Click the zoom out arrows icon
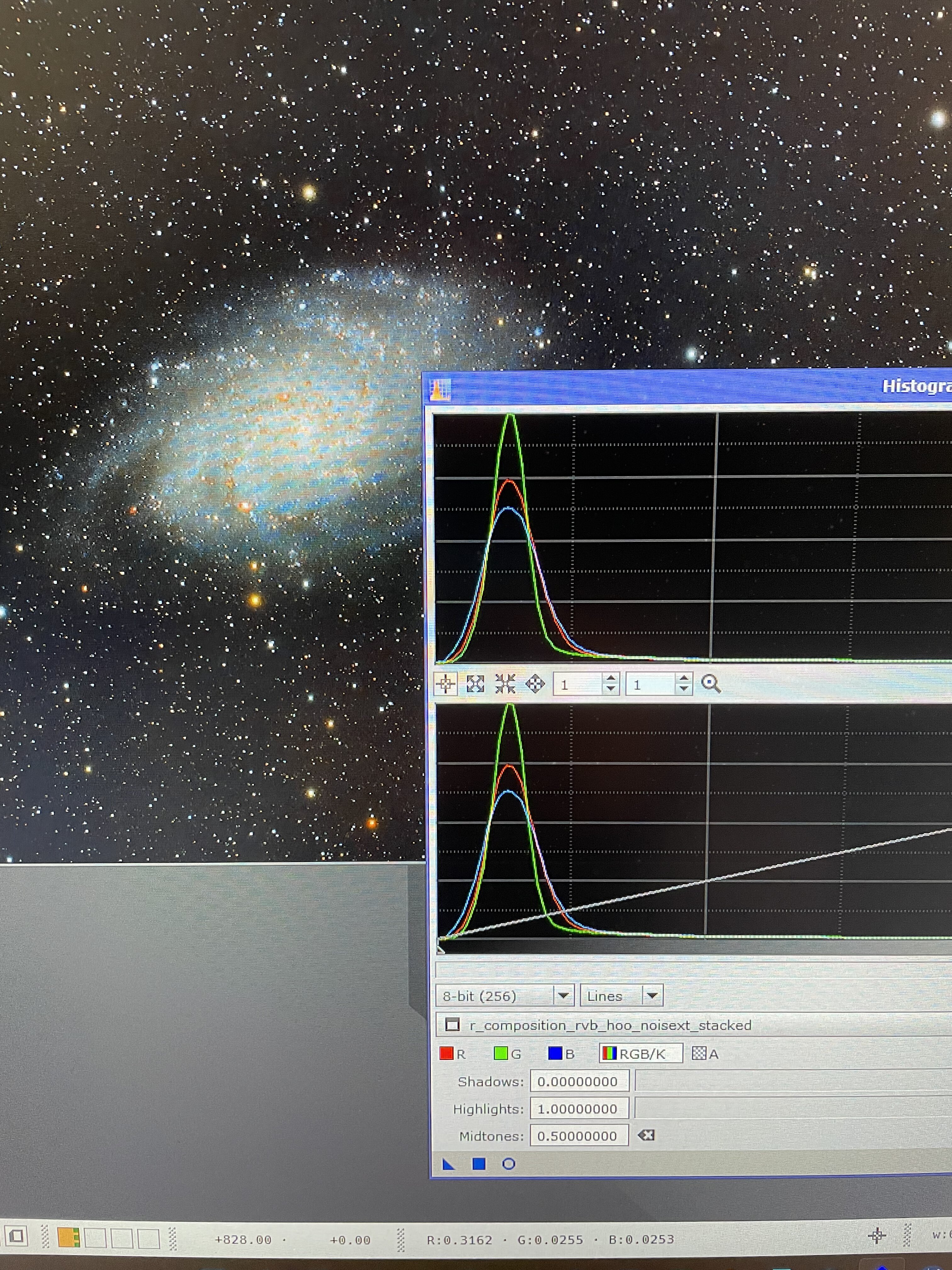 pos(505,684)
